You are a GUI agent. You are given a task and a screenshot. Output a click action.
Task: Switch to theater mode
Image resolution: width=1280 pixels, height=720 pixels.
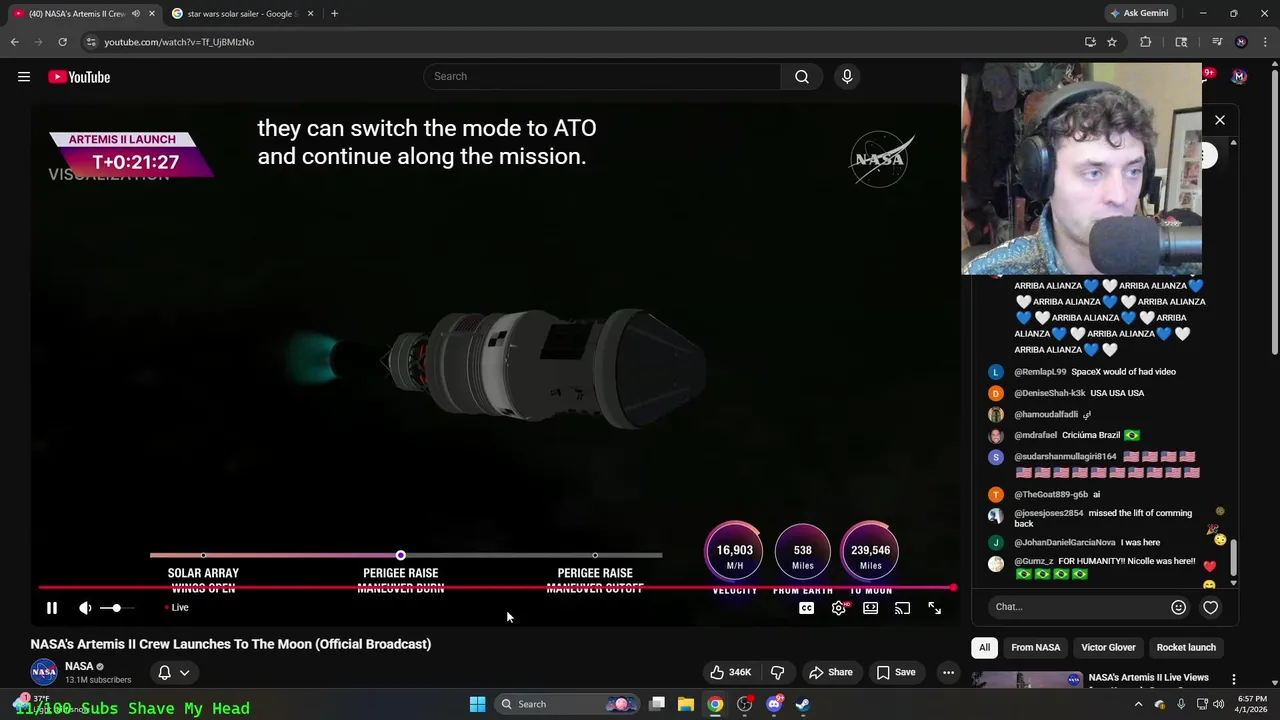point(871,608)
